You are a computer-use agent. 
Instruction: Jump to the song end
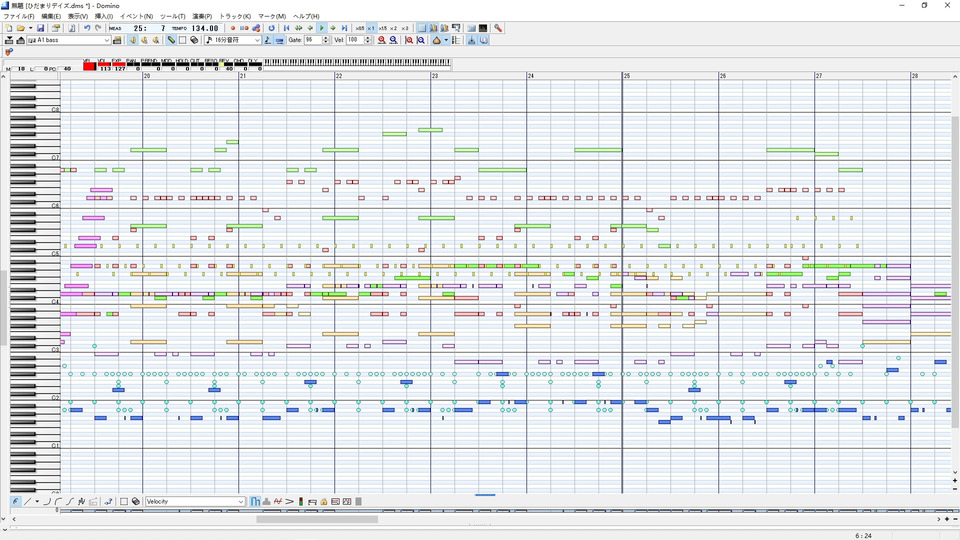click(x=344, y=28)
